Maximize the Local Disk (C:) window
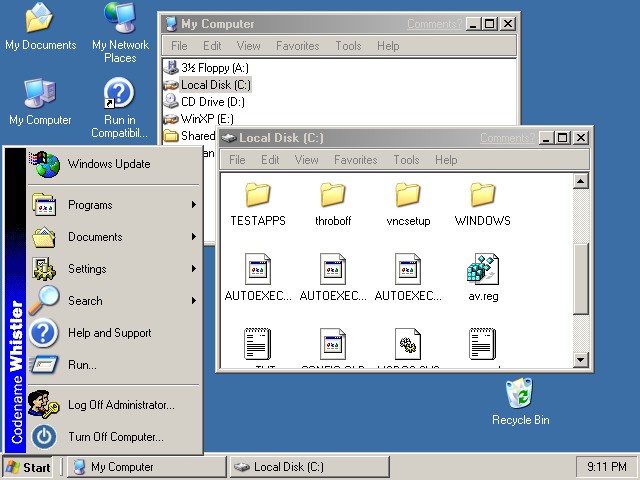The width and height of the screenshot is (640, 480). pyautogui.click(x=563, y=138)
